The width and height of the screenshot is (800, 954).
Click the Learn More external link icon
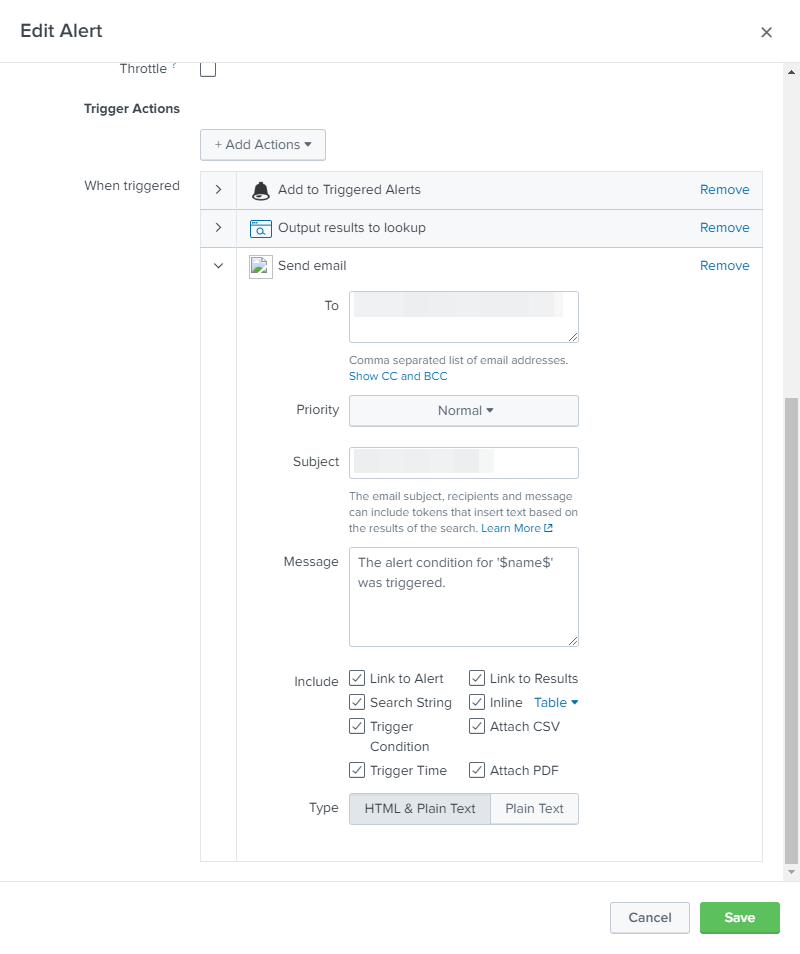pyautogui.click(x=548, y=529)
